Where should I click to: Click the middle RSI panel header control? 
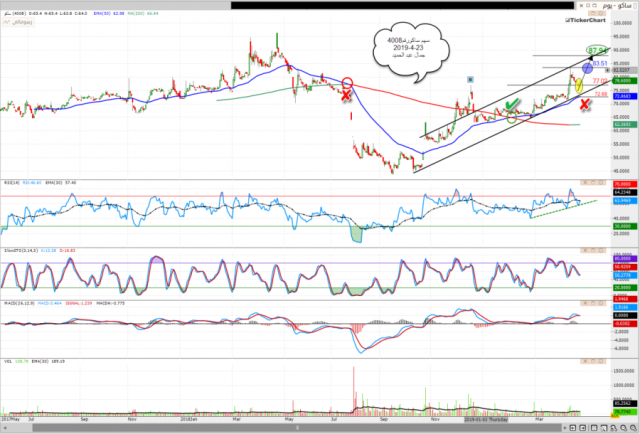(593, 183)
